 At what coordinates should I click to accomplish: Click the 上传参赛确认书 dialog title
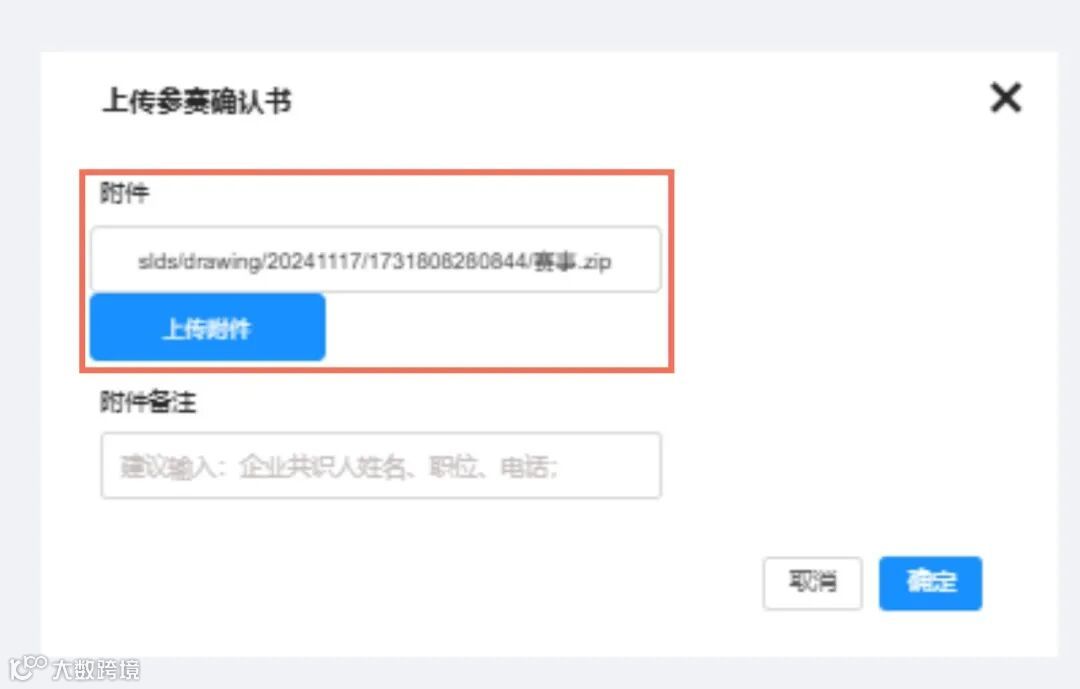click(x=197, y=101)
